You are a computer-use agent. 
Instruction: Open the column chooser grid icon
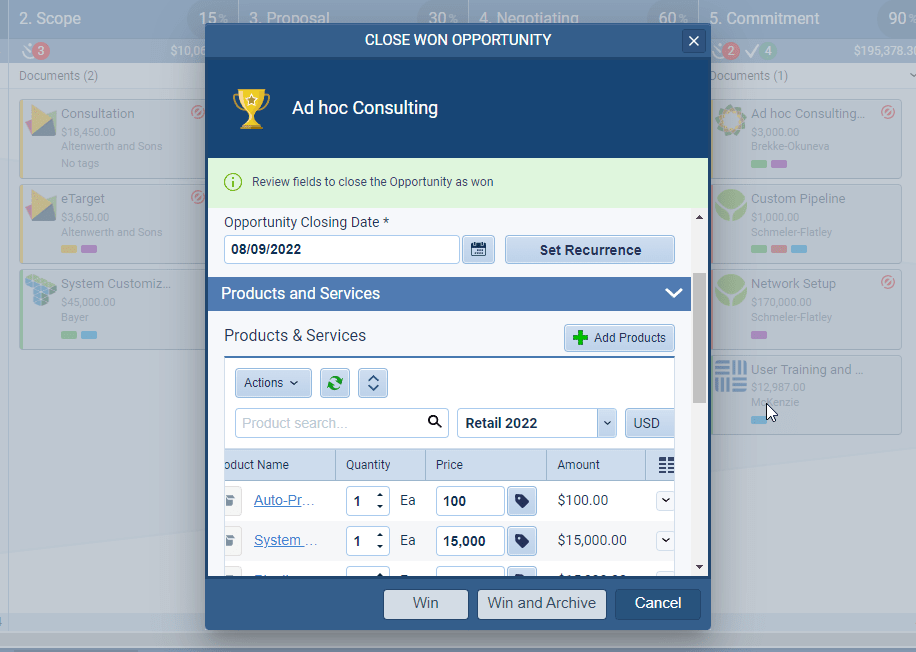click(667, 465)
